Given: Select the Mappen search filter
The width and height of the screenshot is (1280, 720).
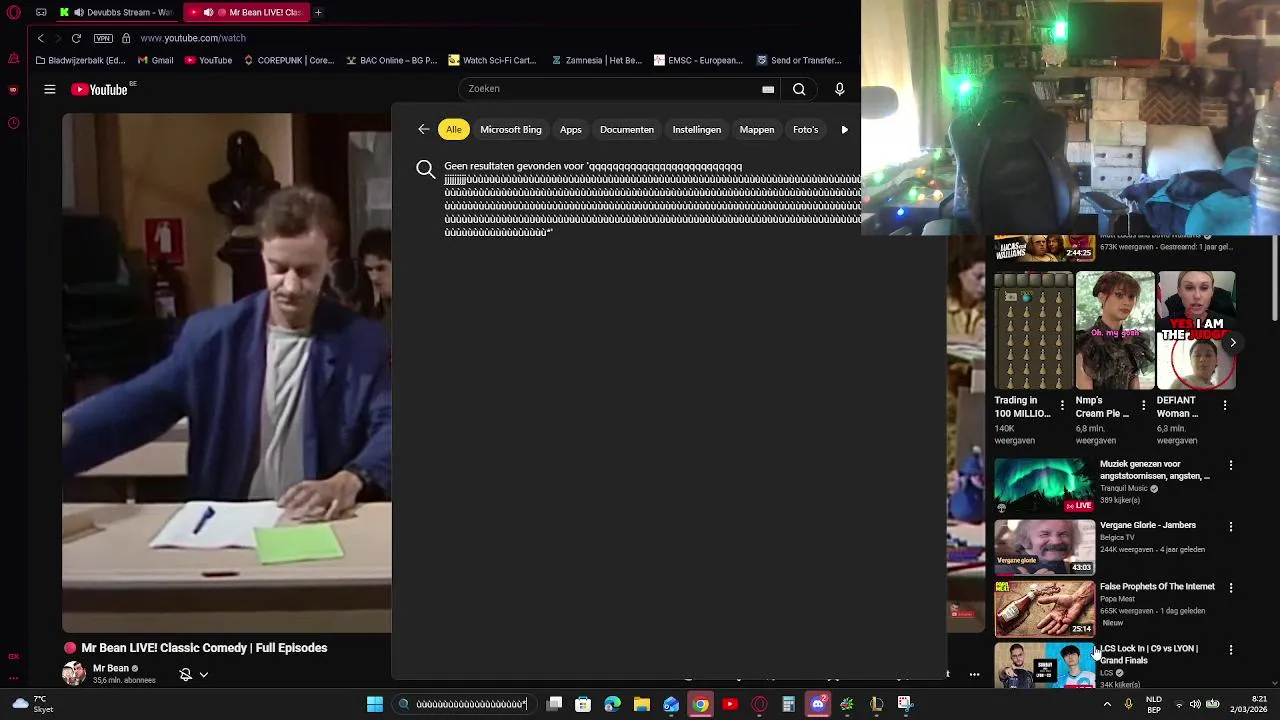Looking at the screenshot, I should 757,129.
